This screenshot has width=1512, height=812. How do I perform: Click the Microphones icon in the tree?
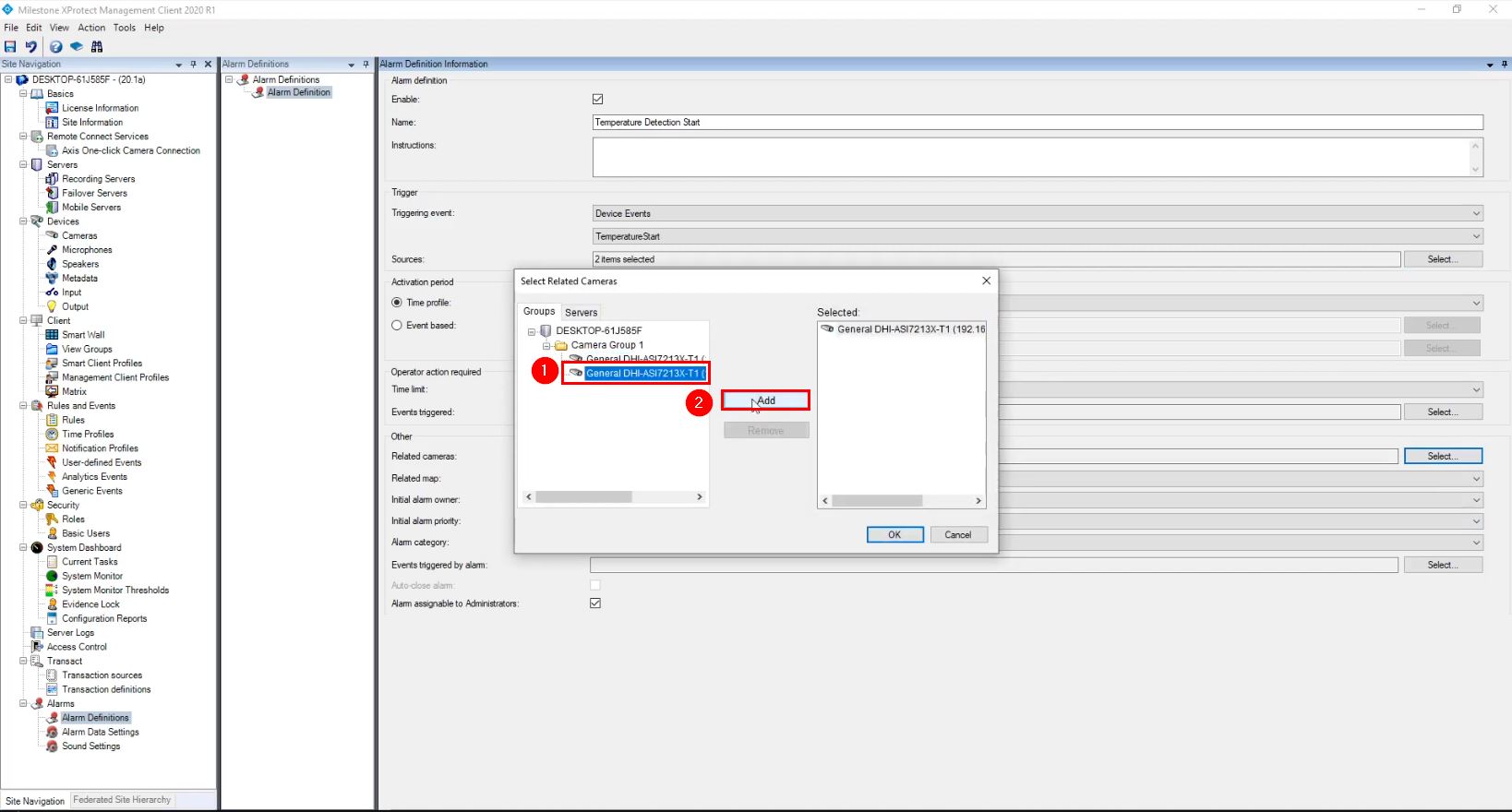(52, 250)
